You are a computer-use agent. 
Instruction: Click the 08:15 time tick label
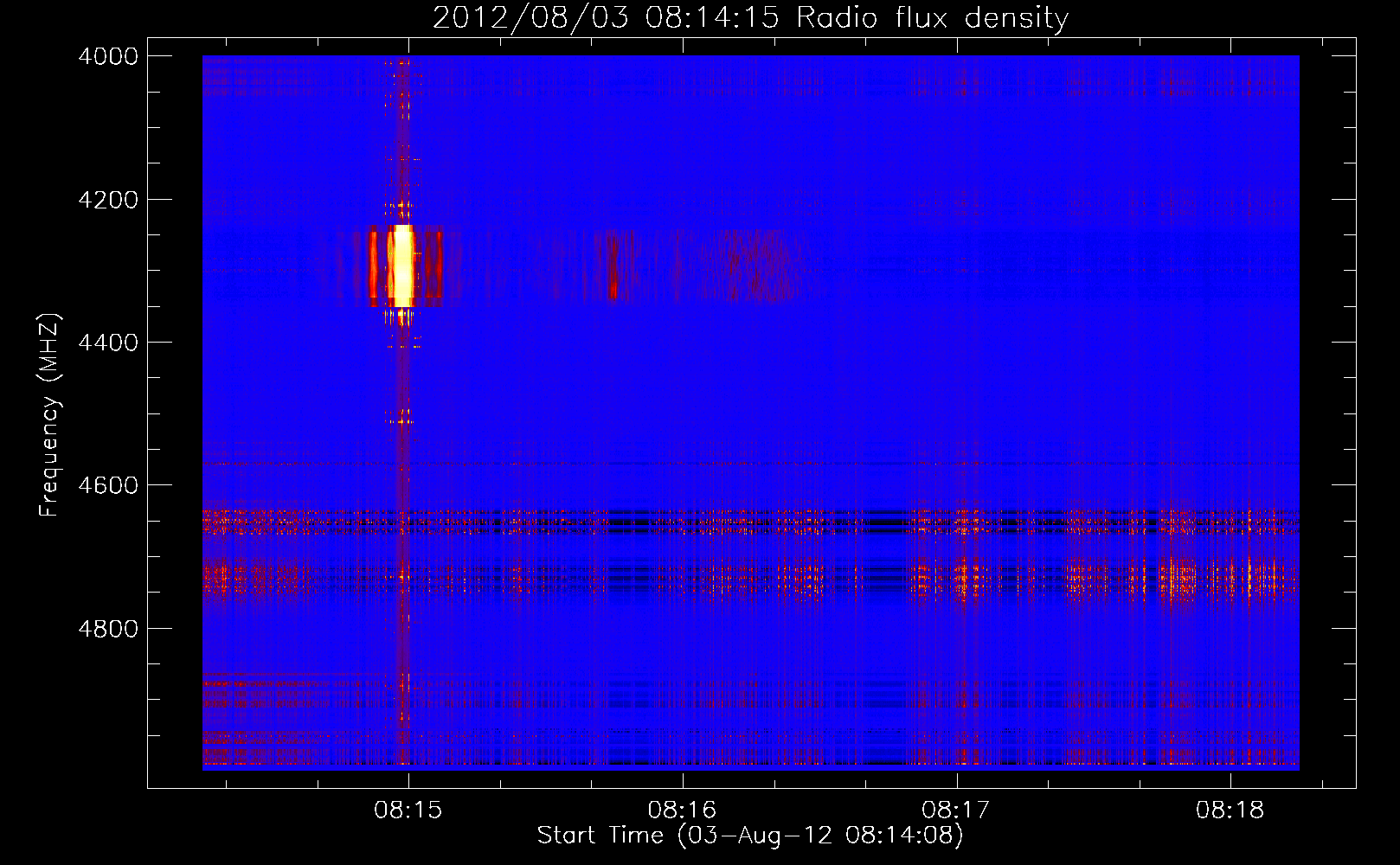pos(408,811)
